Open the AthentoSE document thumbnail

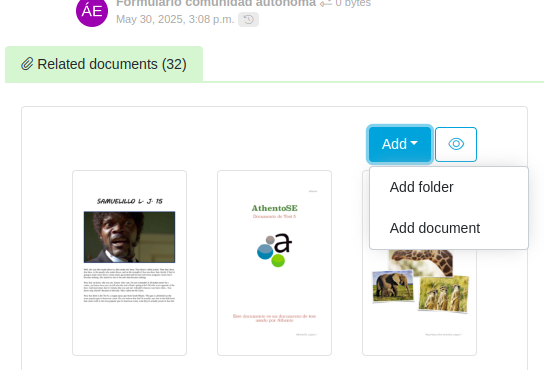coord(274,263)
